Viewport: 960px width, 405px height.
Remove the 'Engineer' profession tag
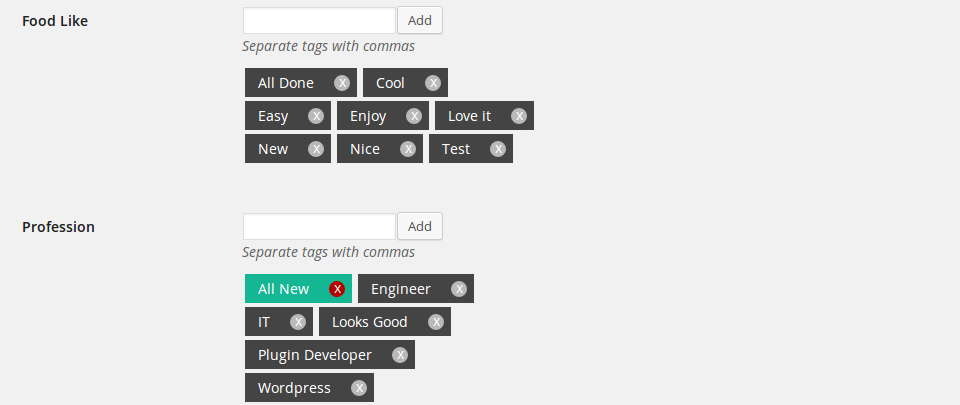click(x=459, y=289)
